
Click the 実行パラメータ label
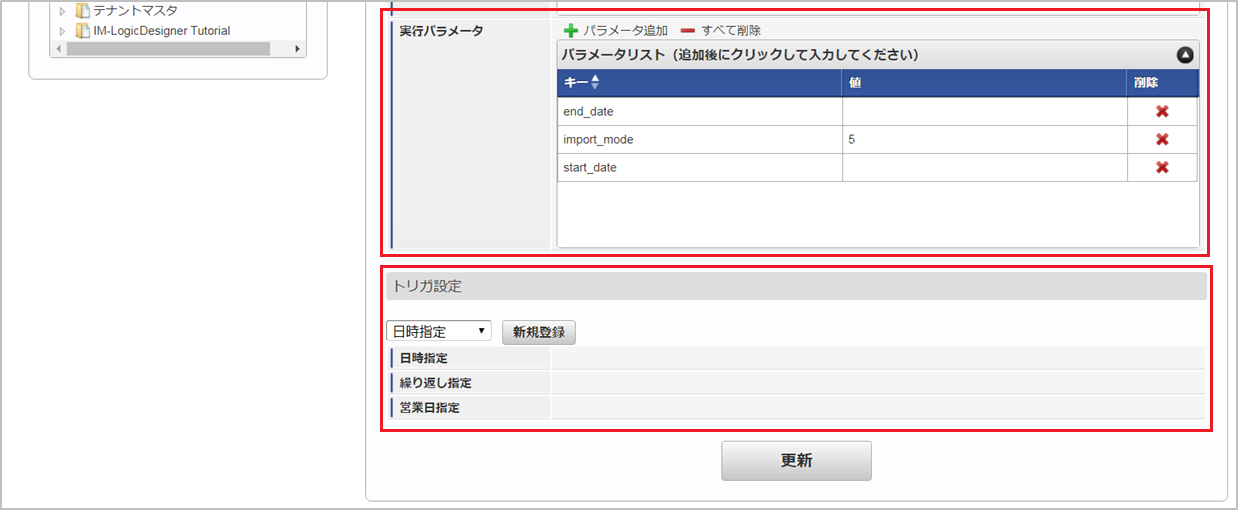point(441,31)
